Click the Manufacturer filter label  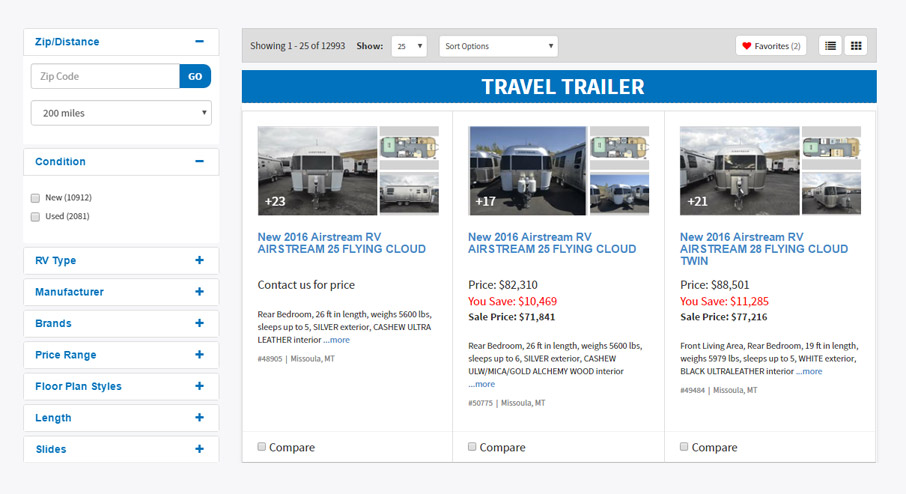[69, 292]
